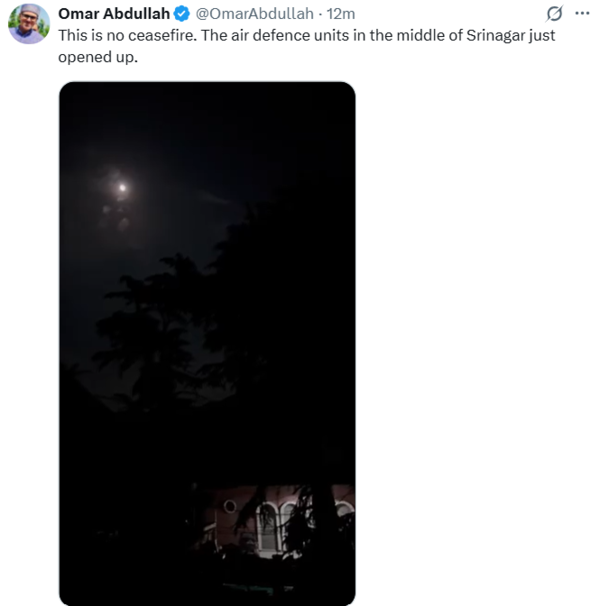Open the three-dot More options menu
Viewport: 600px width, 606px height.
click(582, 14)
